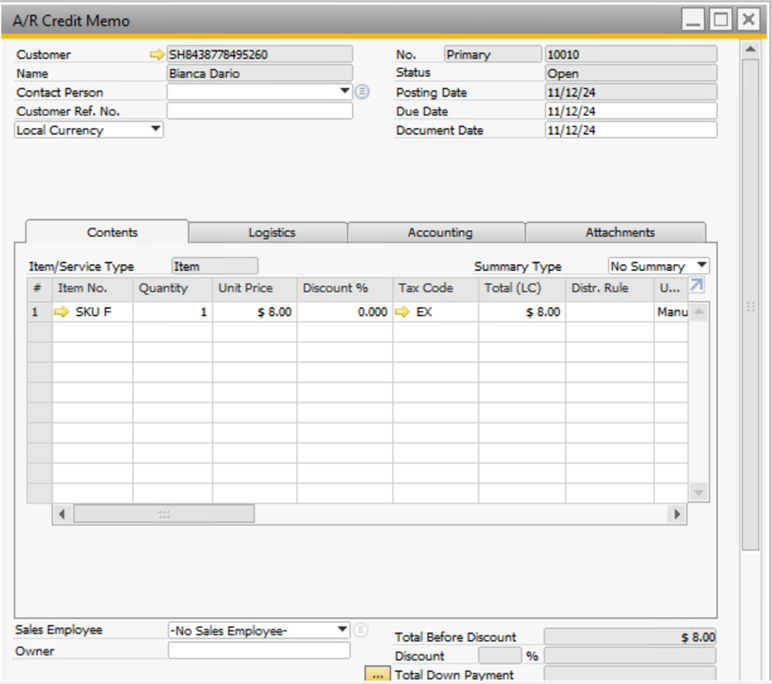Image resolution: width=772 pixels, height=684 pixels.
Task: Click the Total (LC) column header
Action: pyautogui.click(x=522, y=288)
